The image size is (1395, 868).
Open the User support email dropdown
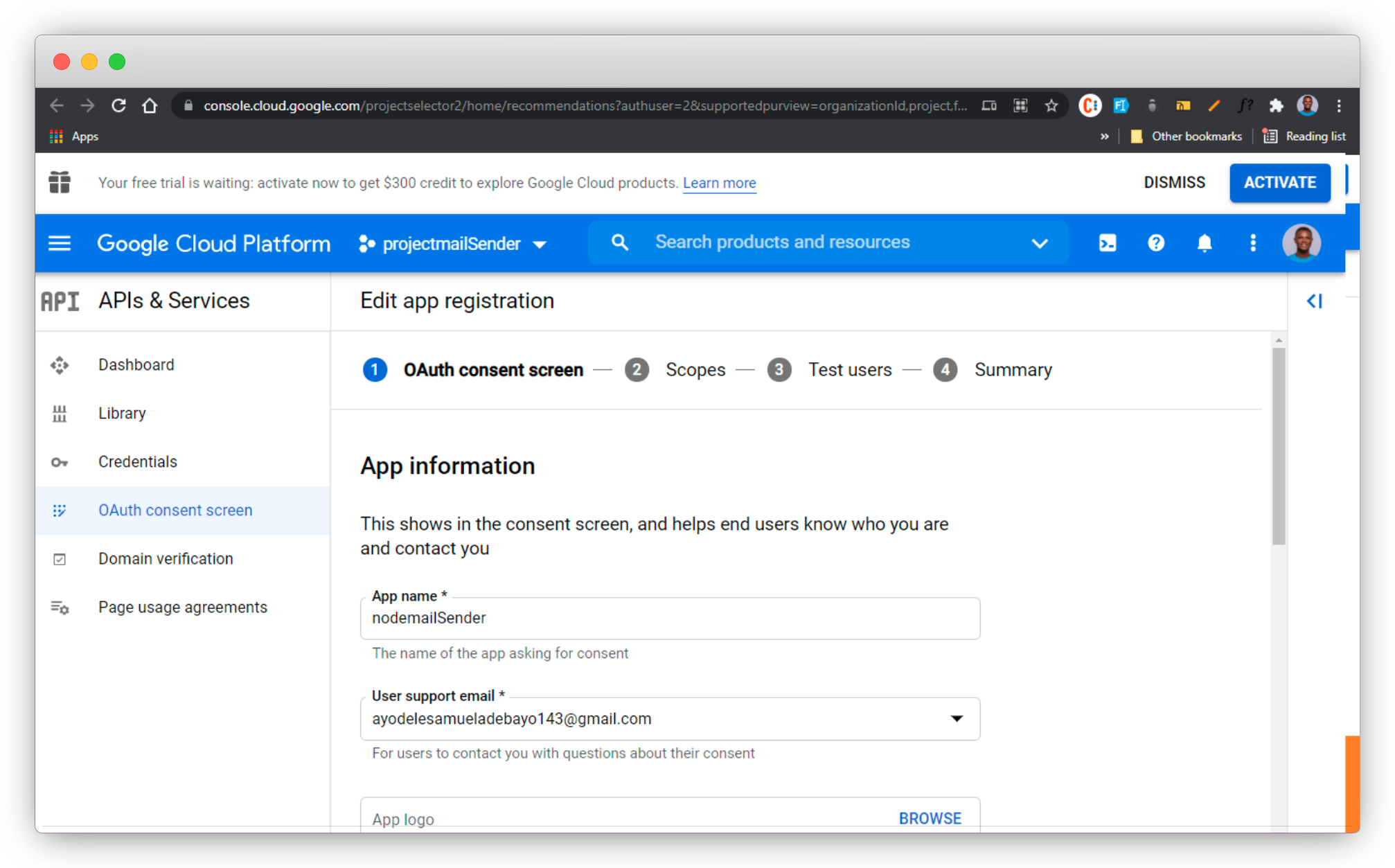click(x=670, y=719)
